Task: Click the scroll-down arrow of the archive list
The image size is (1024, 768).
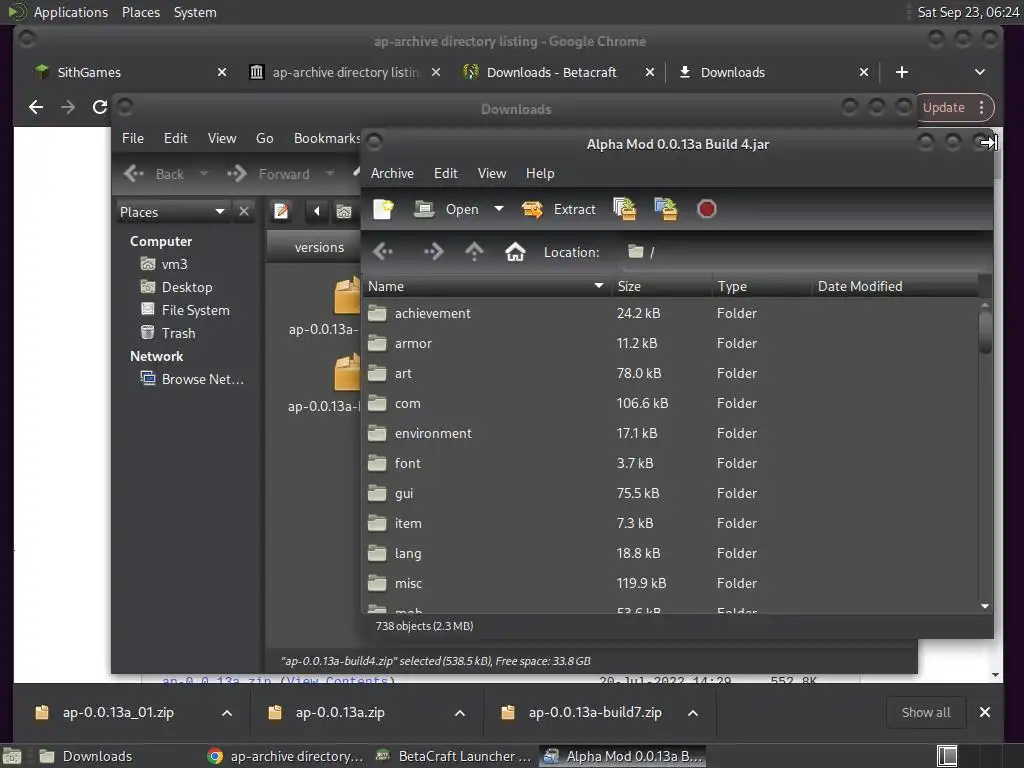Action: tap(985, 606)
